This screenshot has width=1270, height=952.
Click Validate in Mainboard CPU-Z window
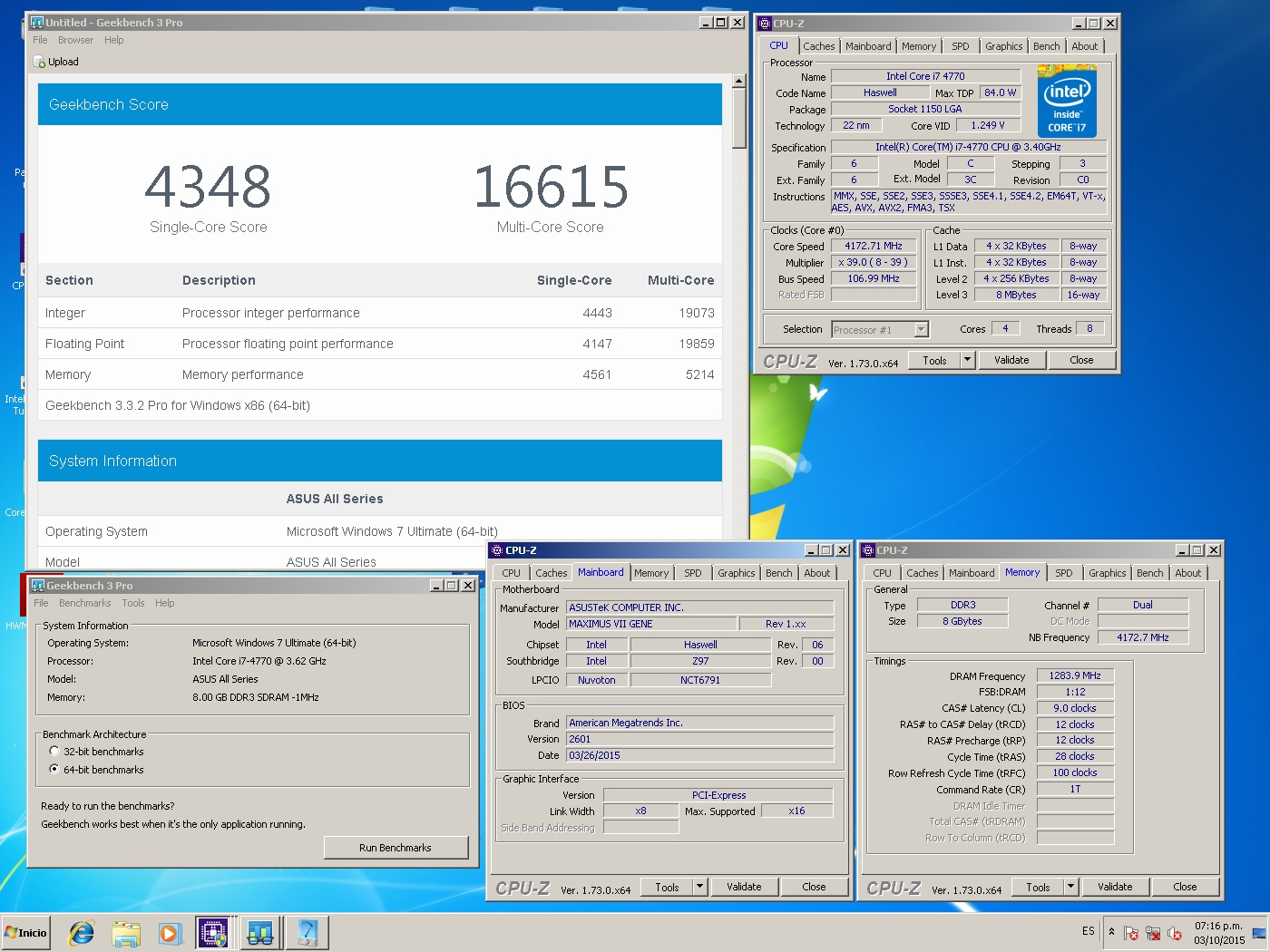pos(744,887)
